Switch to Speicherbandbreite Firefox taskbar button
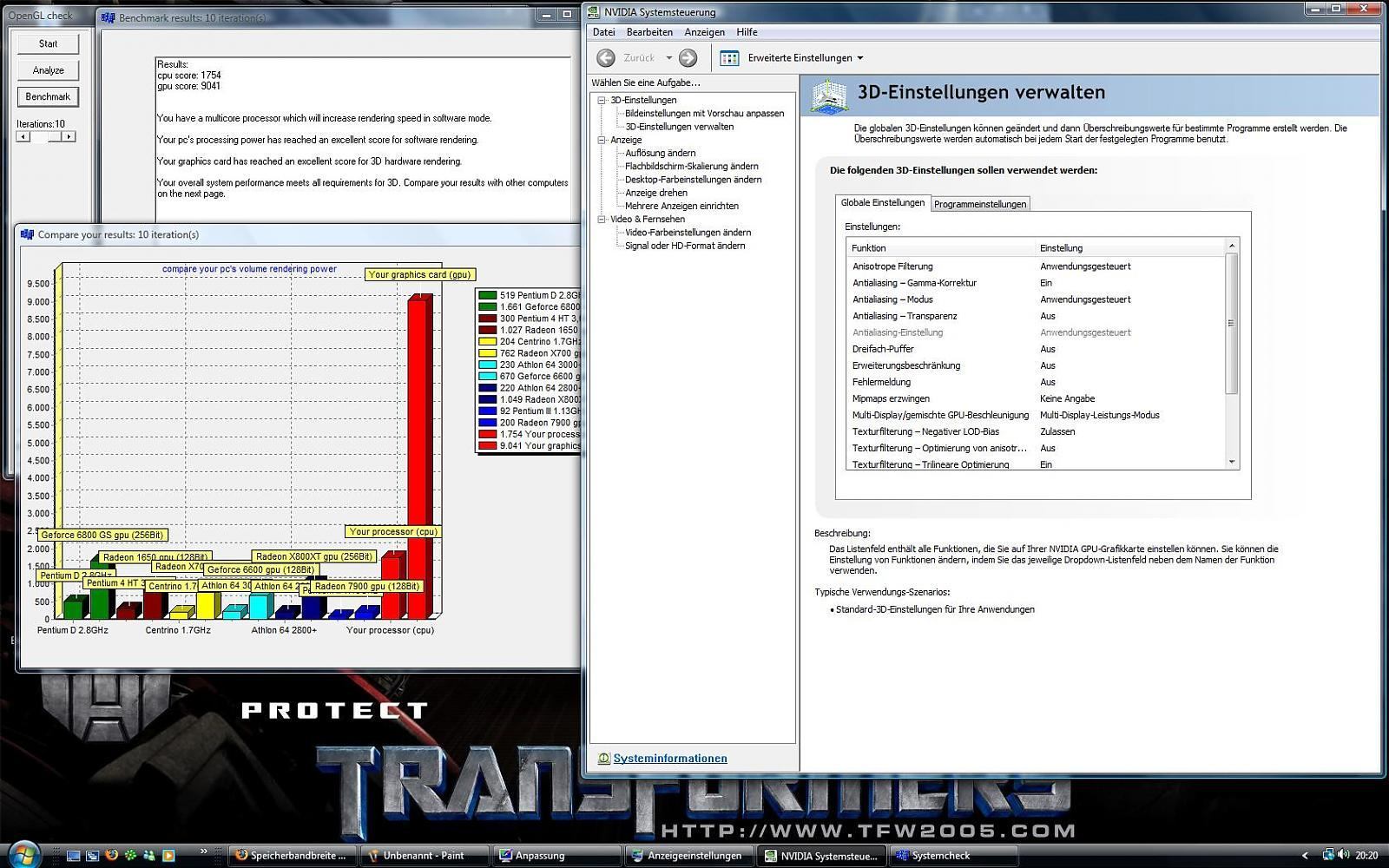The image size is (1389, 868). [x=293, y=856]
